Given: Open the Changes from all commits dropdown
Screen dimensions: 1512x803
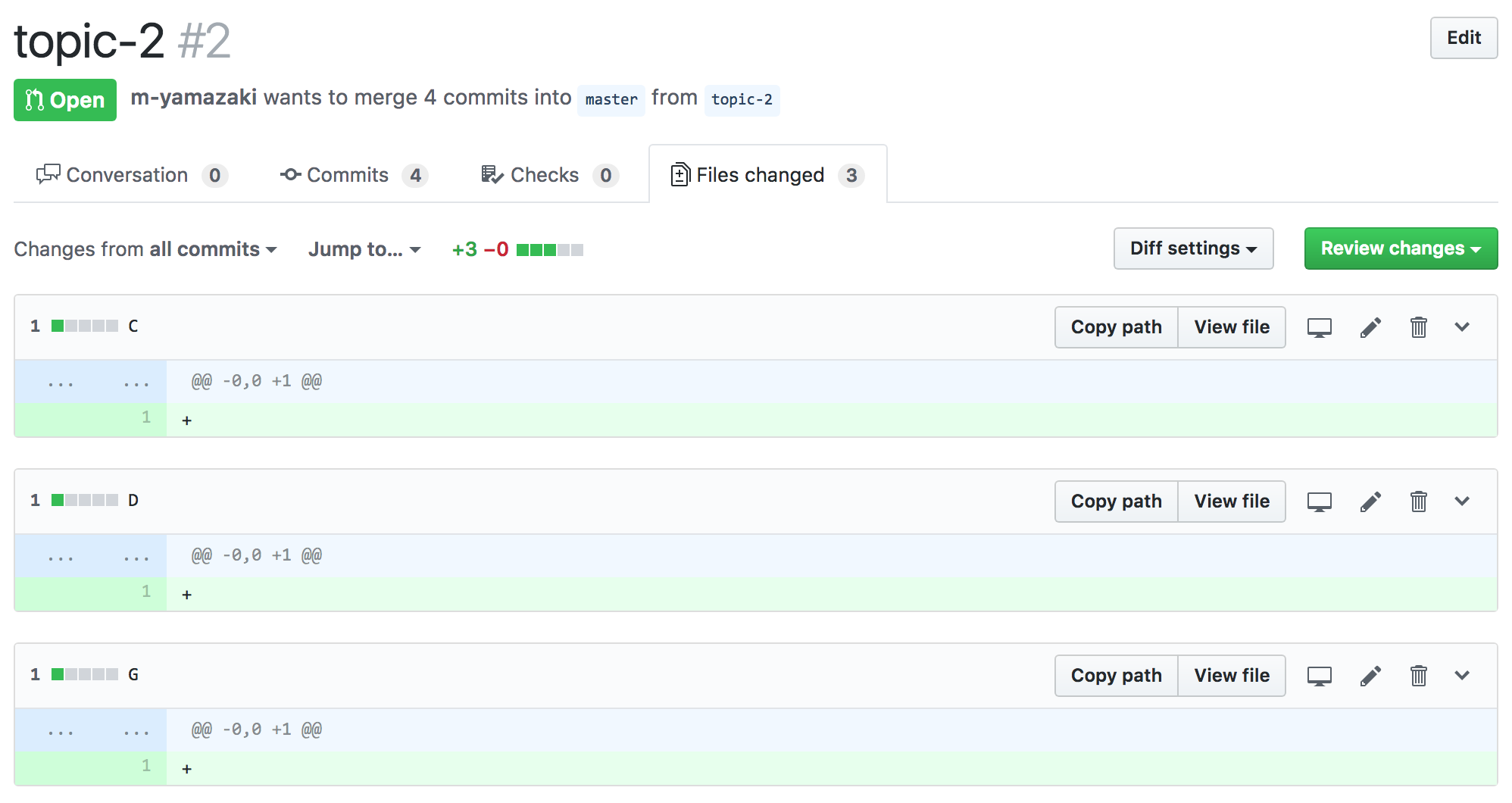Looking at the screenshot, I should (145, 249).
